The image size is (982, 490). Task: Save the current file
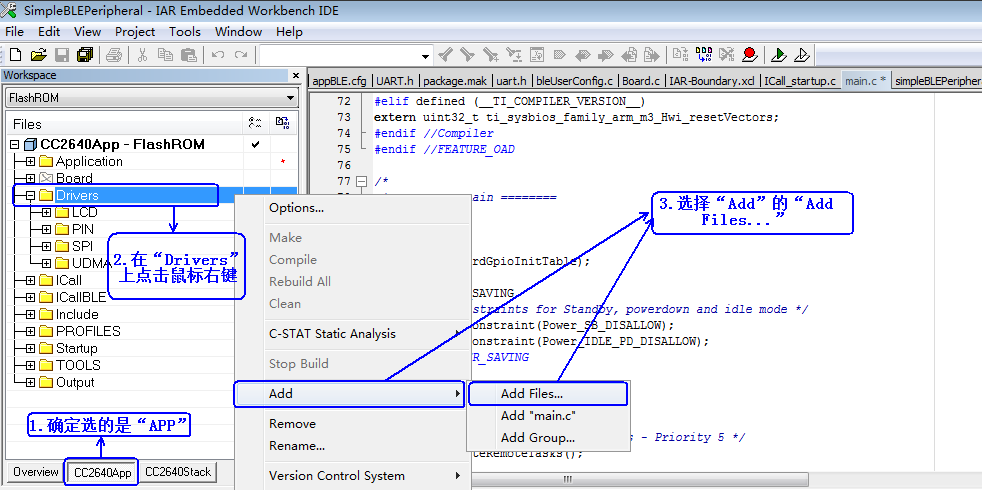(x=61, y=55)
